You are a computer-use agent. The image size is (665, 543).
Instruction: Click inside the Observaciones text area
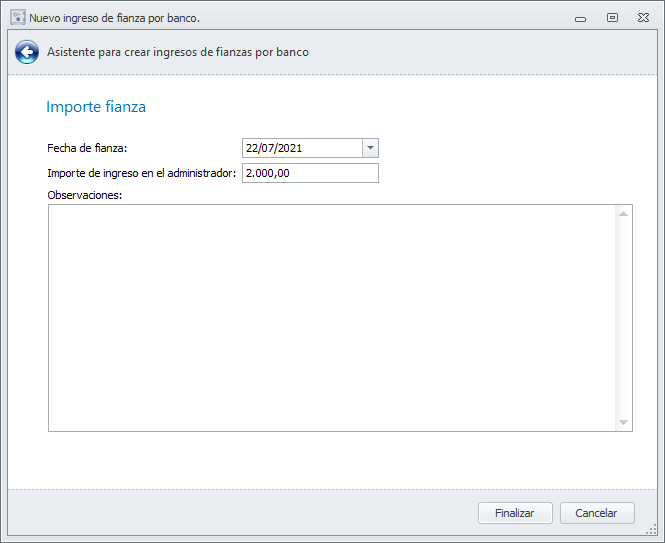tap(332, 318)
